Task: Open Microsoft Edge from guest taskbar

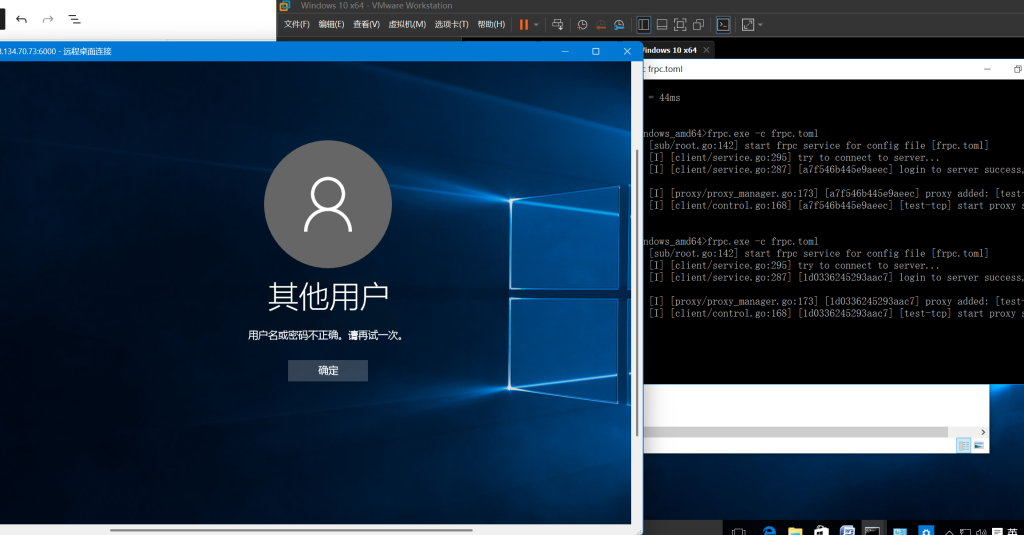Action: (770, 531)
